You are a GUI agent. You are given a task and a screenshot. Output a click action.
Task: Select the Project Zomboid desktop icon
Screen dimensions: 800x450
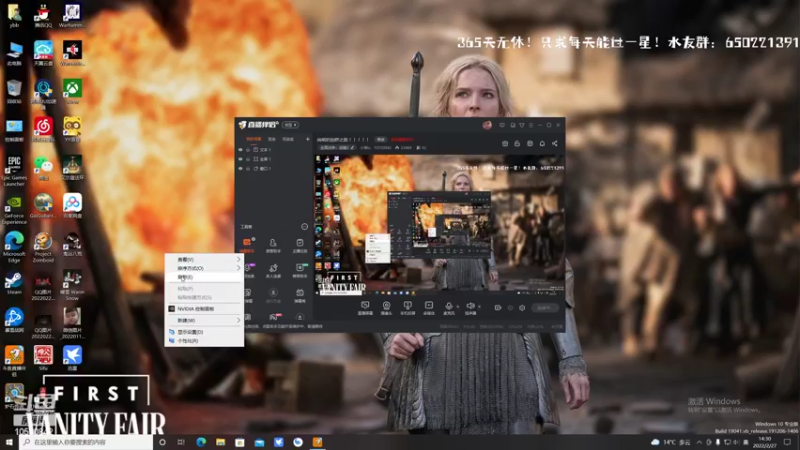click(43, 247)
